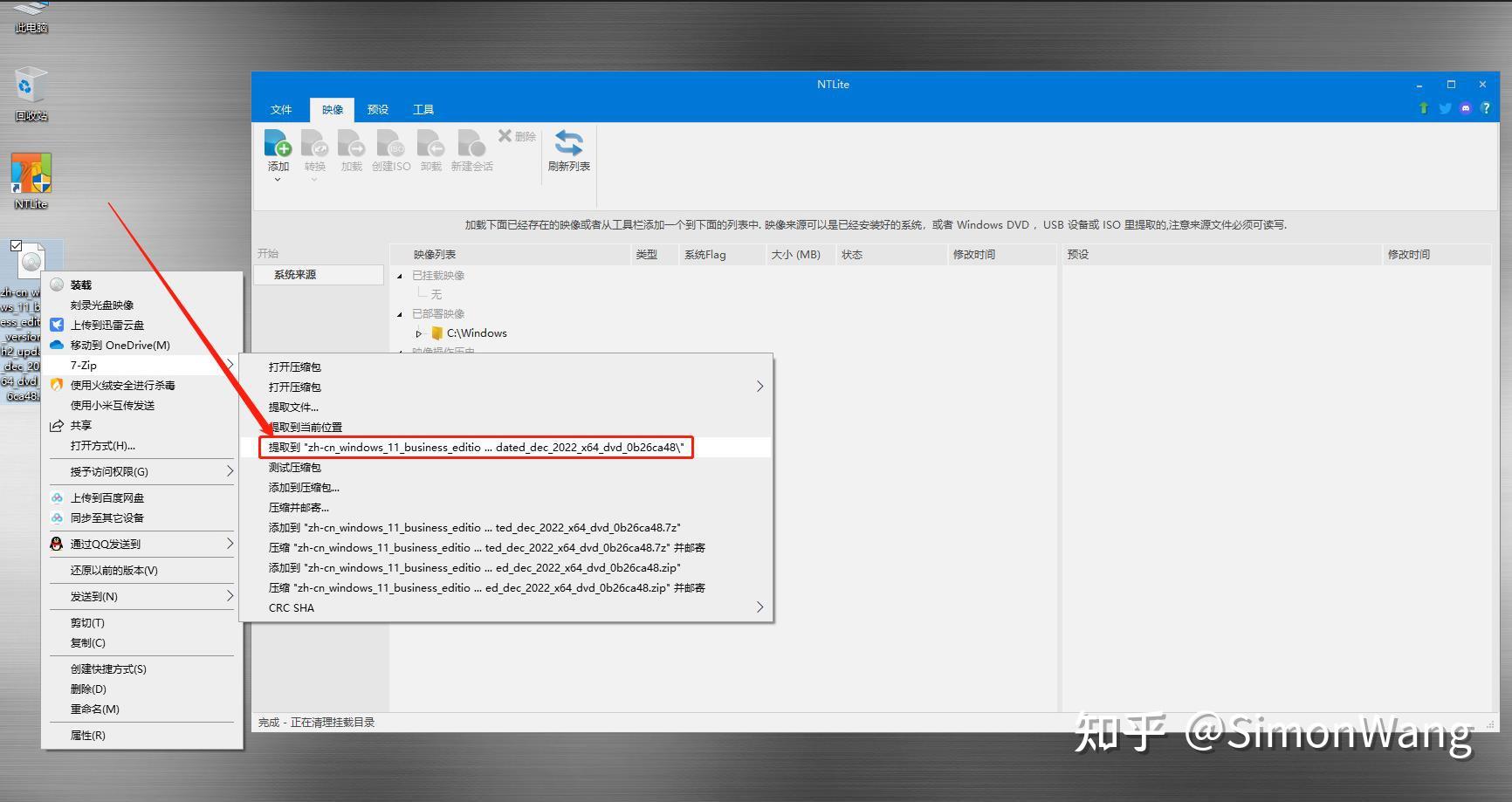
Task: Switch to the 工具 (Tools) tab
Action: tap(423, 108)
